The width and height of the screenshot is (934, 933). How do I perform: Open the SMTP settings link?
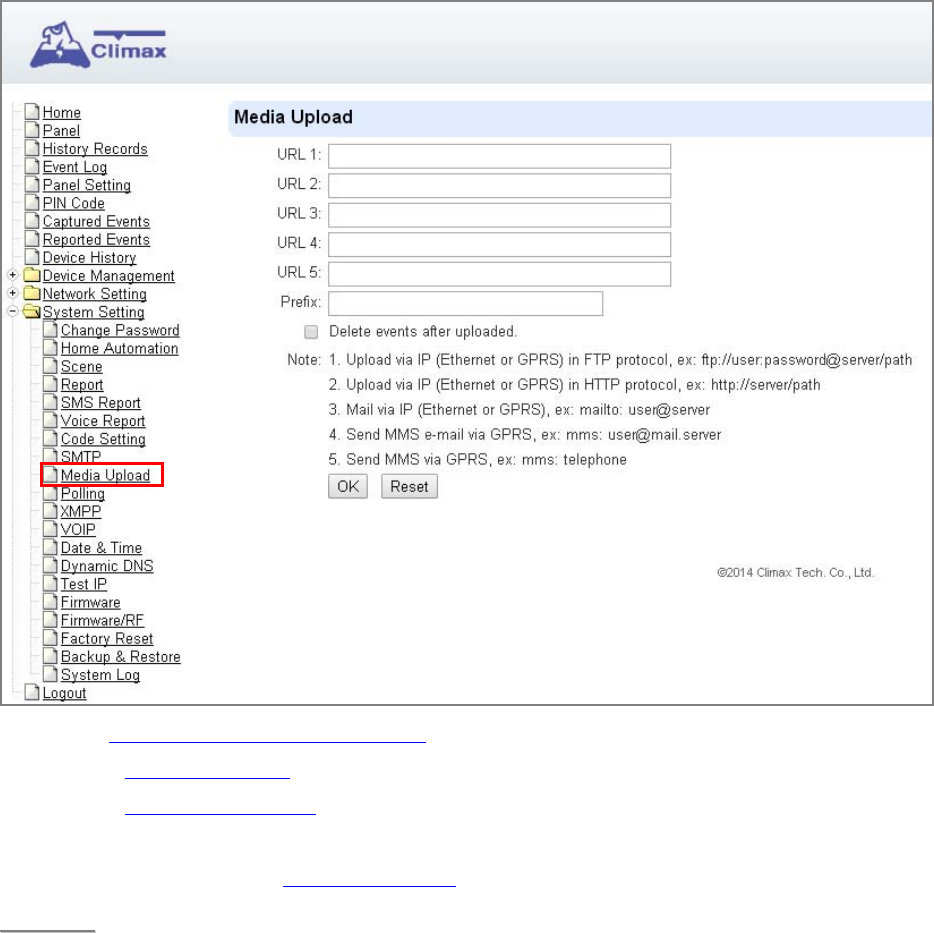(x=80, y=456)
